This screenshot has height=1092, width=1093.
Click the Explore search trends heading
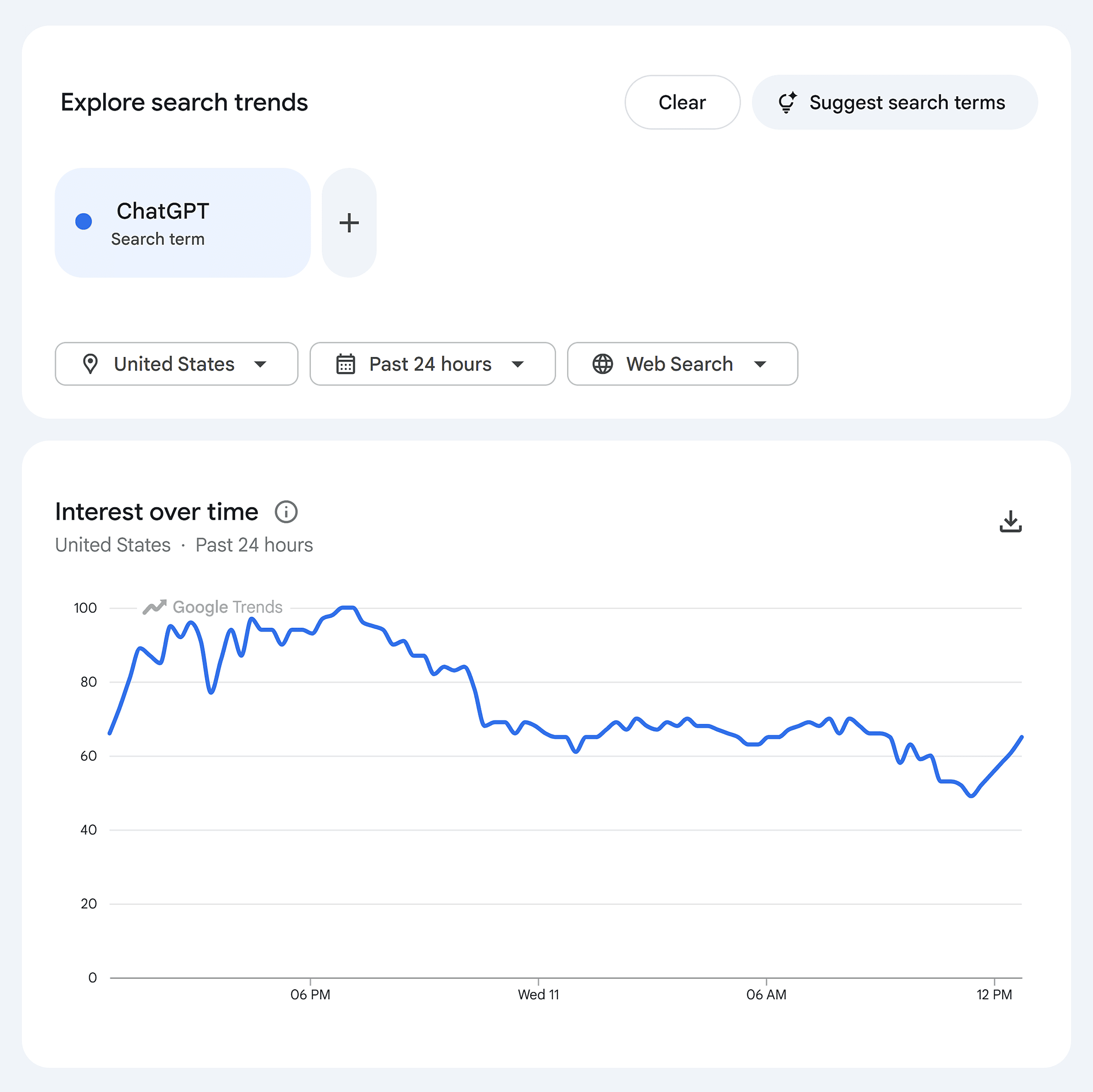(x=184, y=102)
